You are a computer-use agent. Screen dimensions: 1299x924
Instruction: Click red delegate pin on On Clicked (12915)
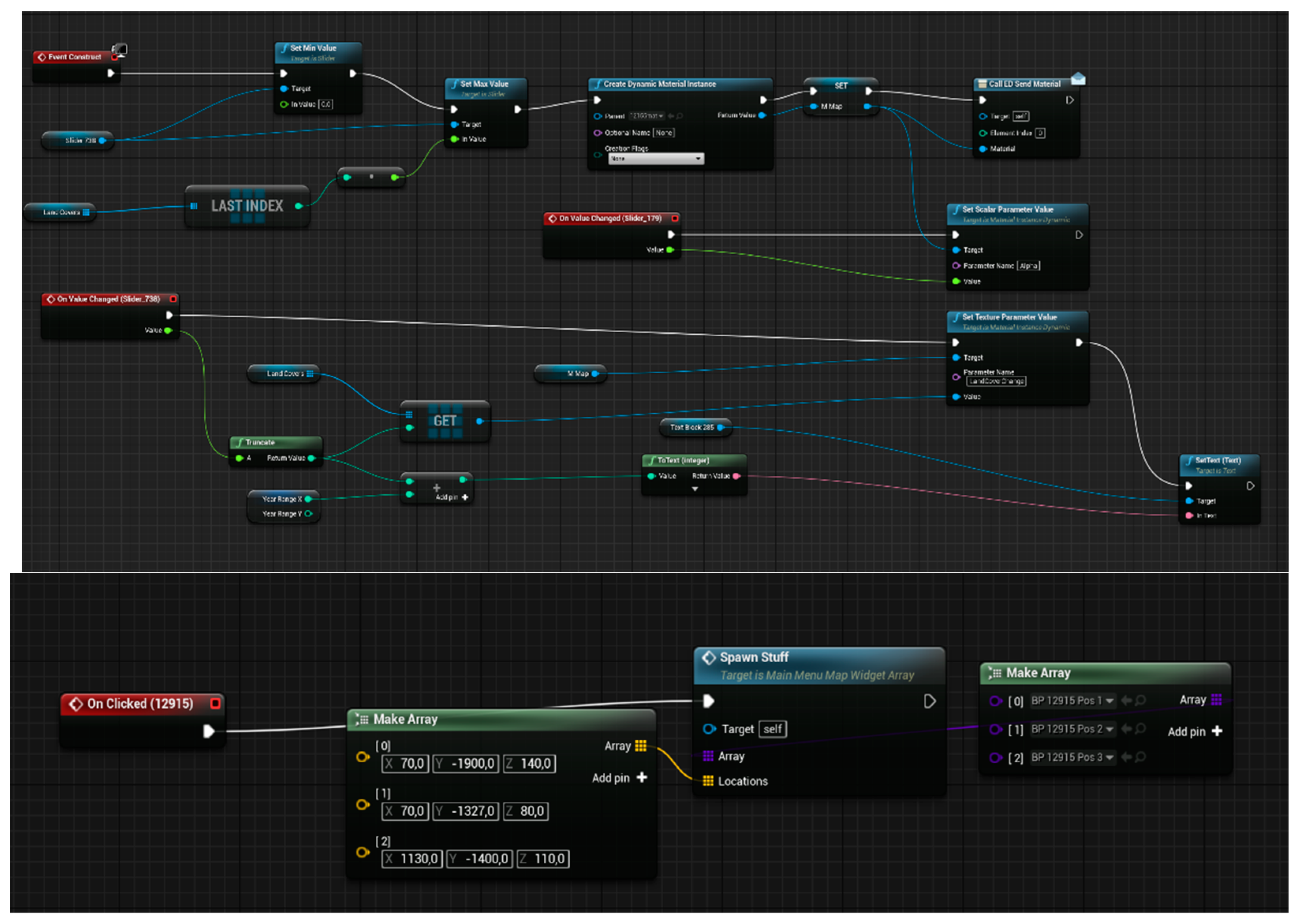[215, 703]
